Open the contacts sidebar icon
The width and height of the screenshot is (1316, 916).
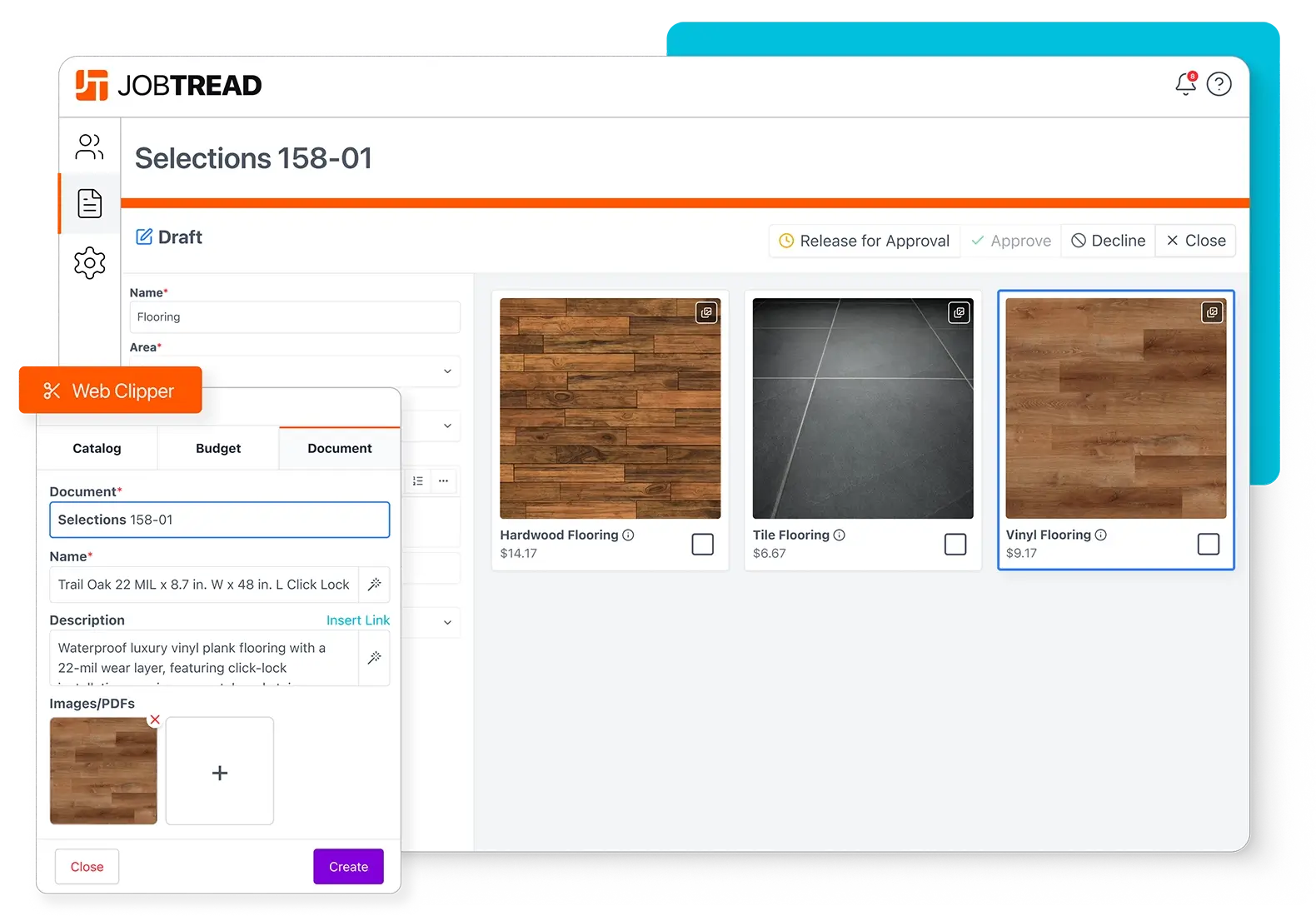90,147
